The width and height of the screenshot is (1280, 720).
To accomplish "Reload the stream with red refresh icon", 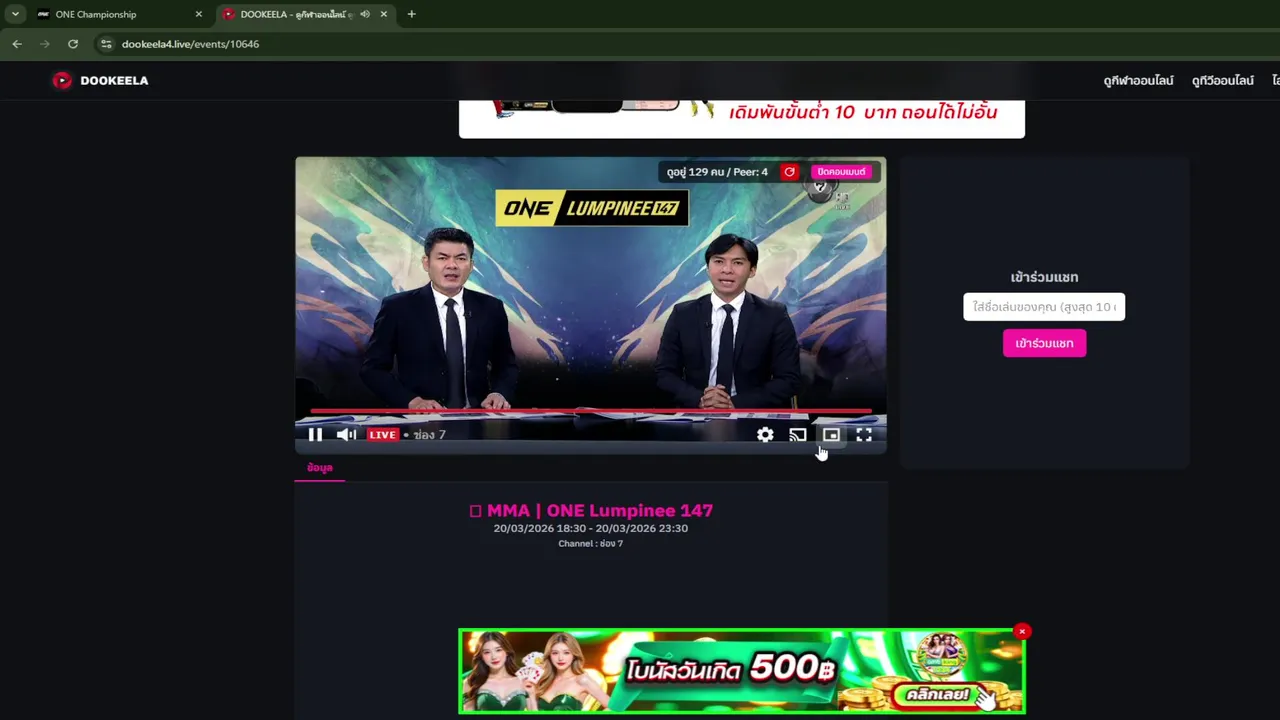I will coord(789,172).
